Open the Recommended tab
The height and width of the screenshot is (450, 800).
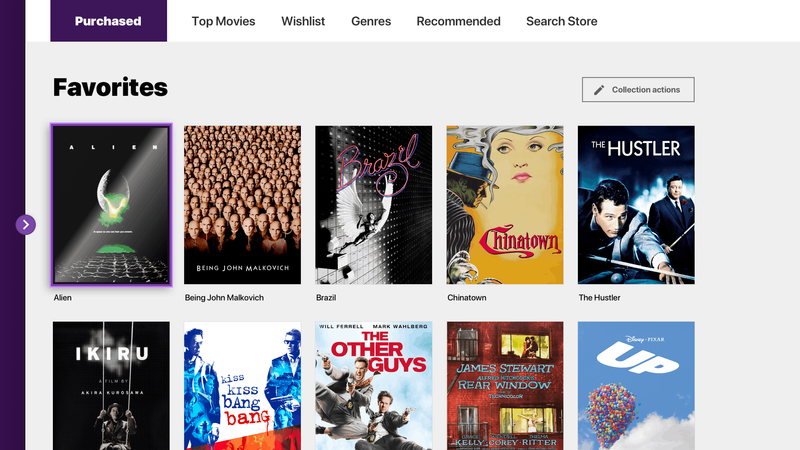pyautogui.click(x=458, y=21)
